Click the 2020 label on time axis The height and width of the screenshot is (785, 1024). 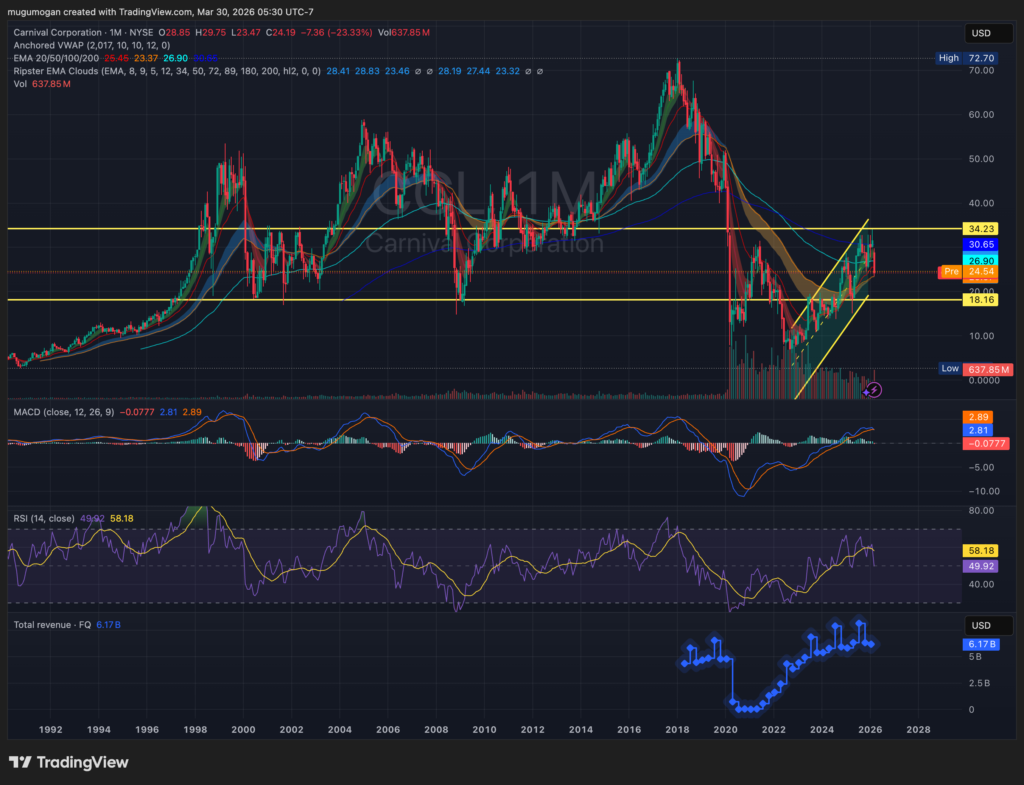tap(726, 730)
